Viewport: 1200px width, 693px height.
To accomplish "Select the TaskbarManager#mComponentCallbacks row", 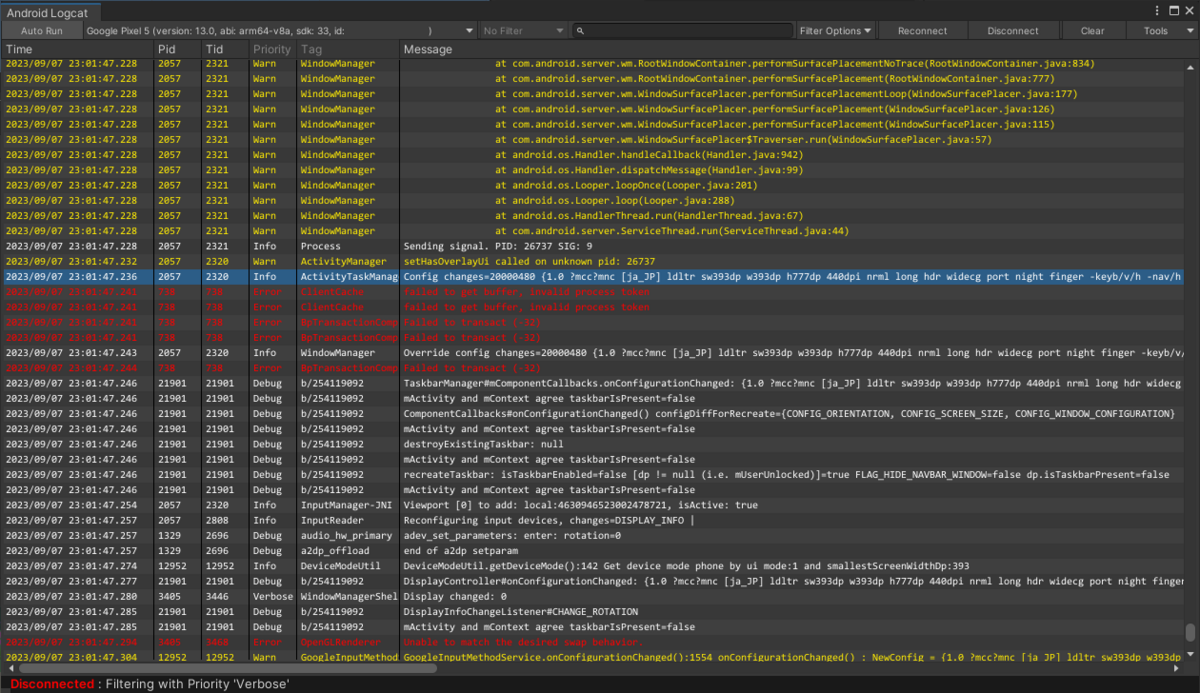I will [593, 383].
